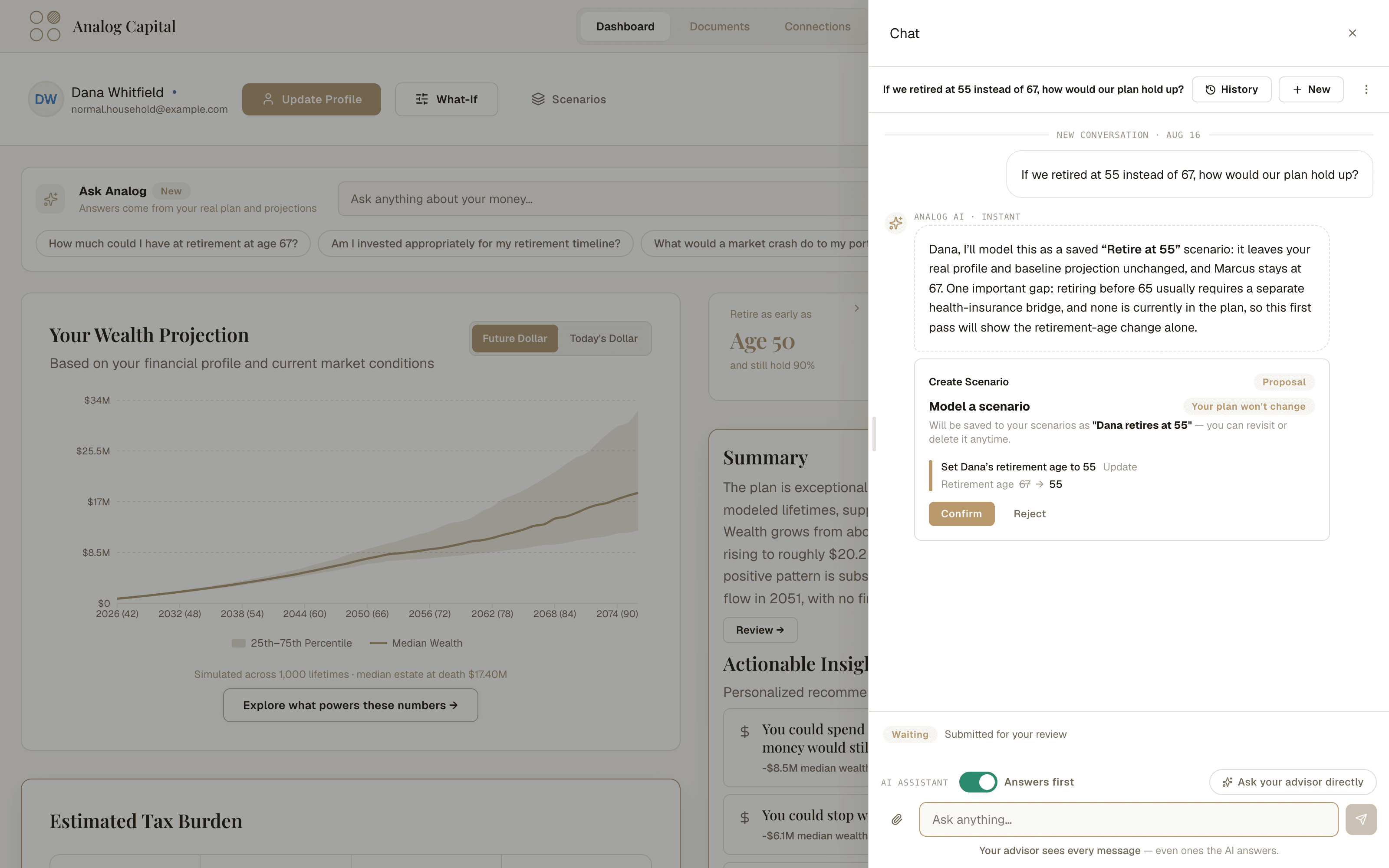
Task: Click the 'Submitted for your review' status text
Action: click(x=1005, y=734)
